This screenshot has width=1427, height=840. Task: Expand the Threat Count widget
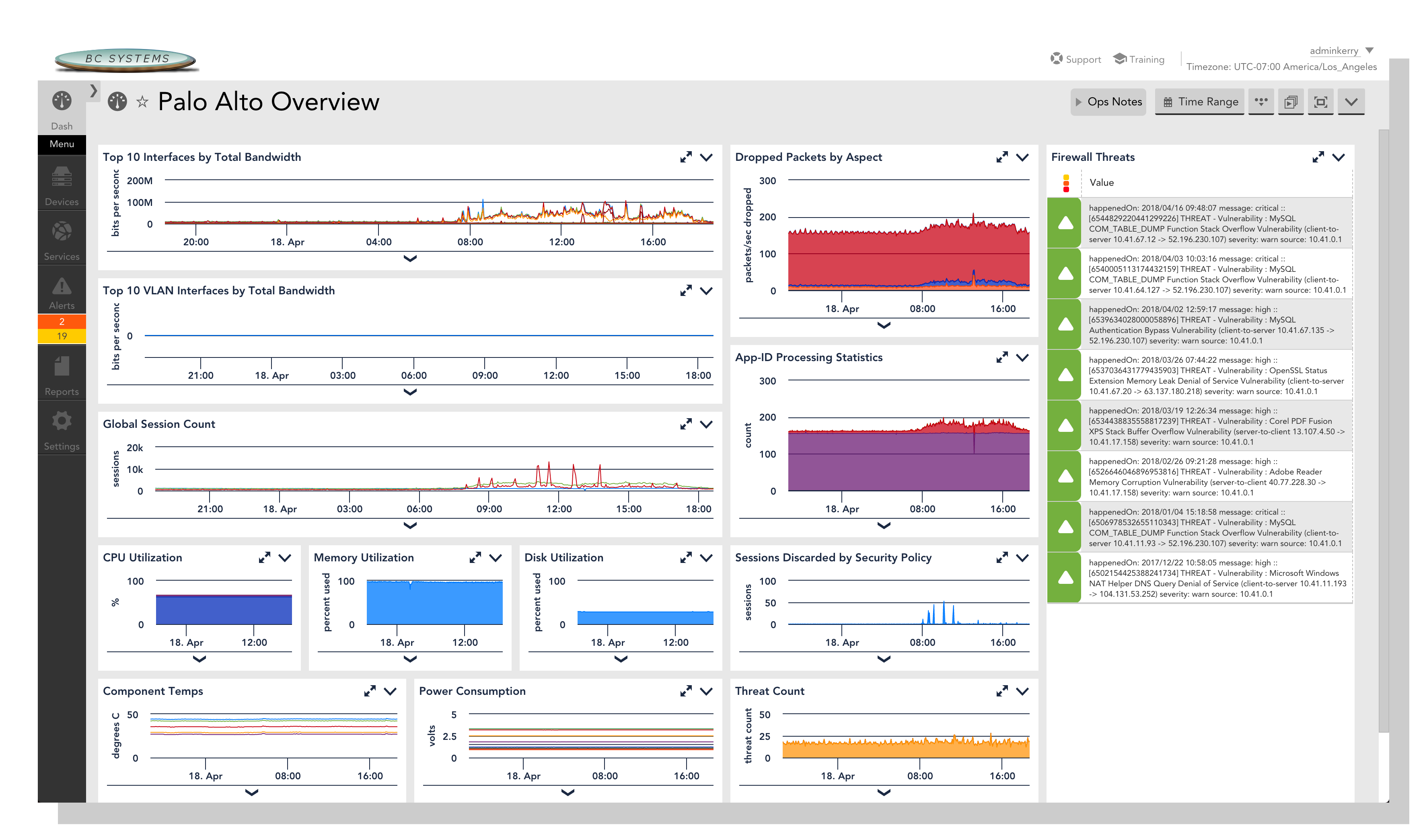click(x=1002, y=691)
